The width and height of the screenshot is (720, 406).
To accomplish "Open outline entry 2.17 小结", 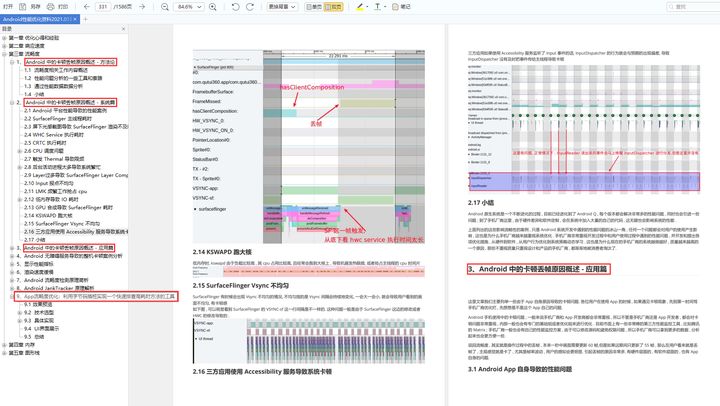I will coord(34,240).
